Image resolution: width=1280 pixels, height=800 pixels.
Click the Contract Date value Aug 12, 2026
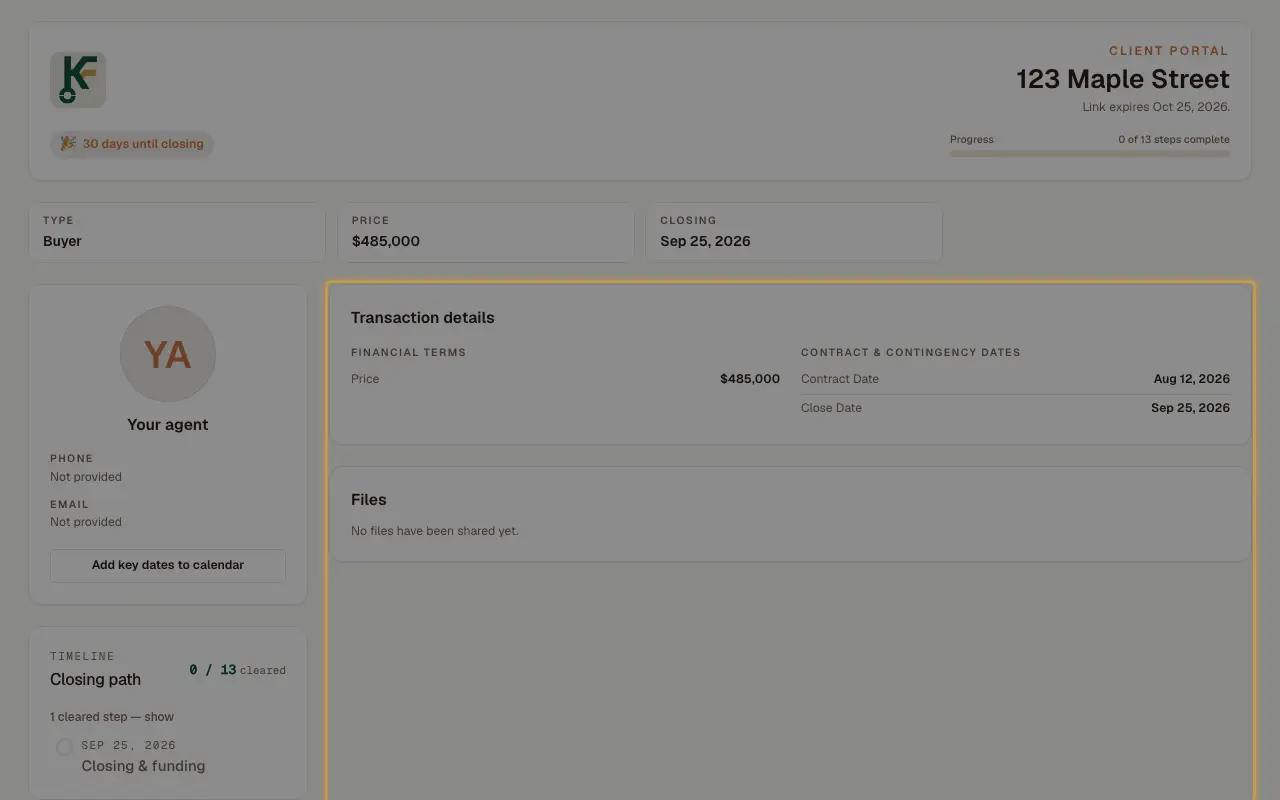[1192, 379]
